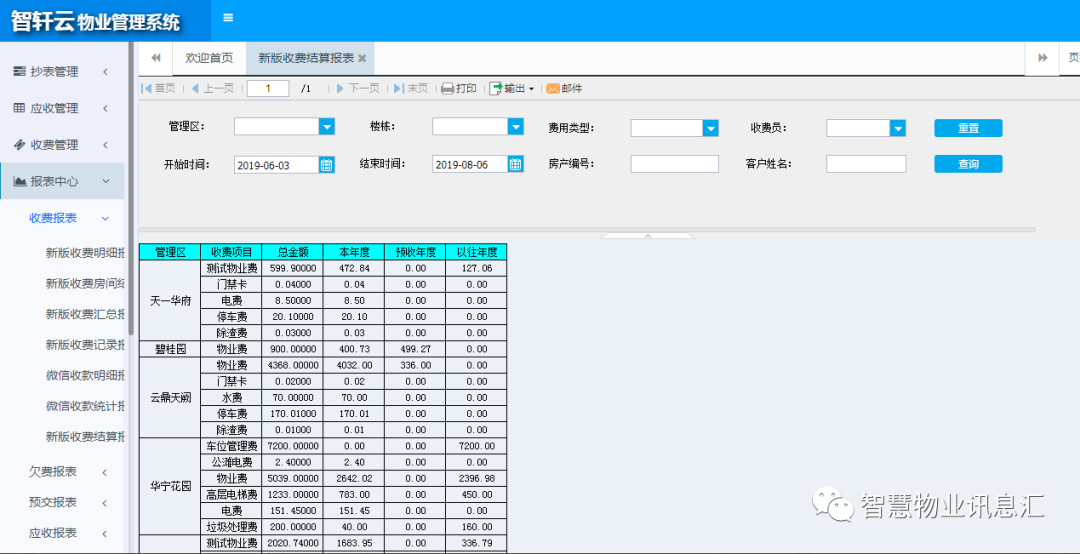Click 以往年度 column header

coord(476,252)
